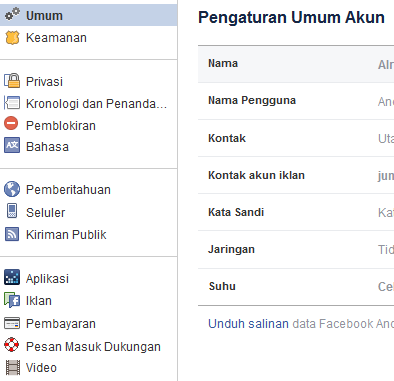Edit the Nama row
The width and height of the screenshot is (394, 381).
(296, 64)
